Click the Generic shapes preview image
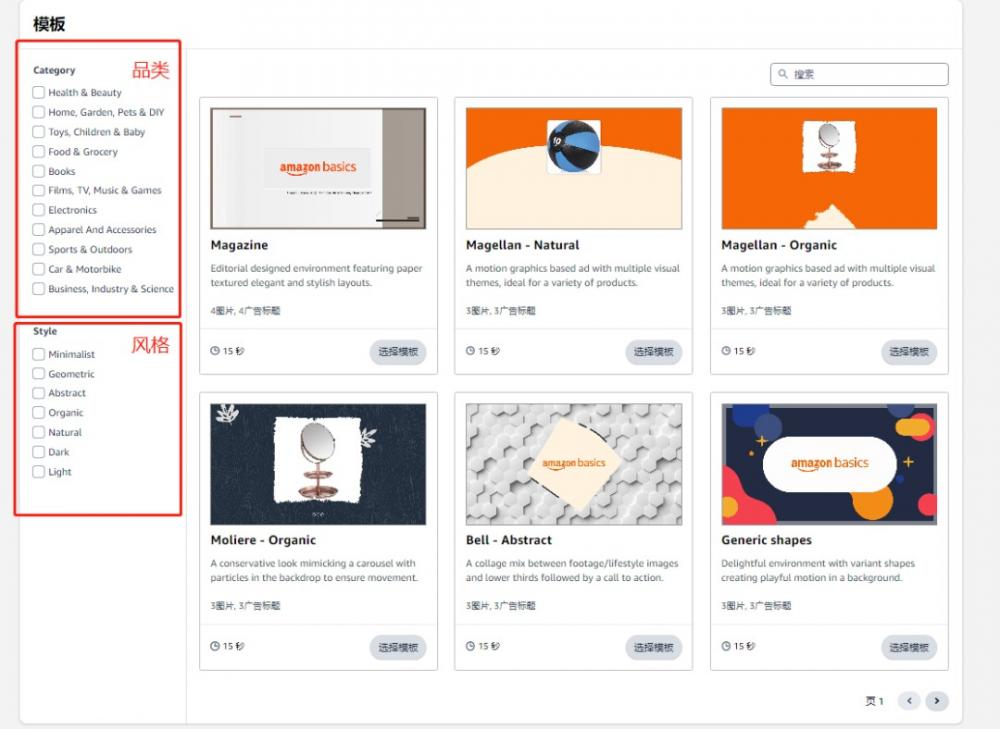This screenshot has height=729, width=1000. tap(829, 464)
